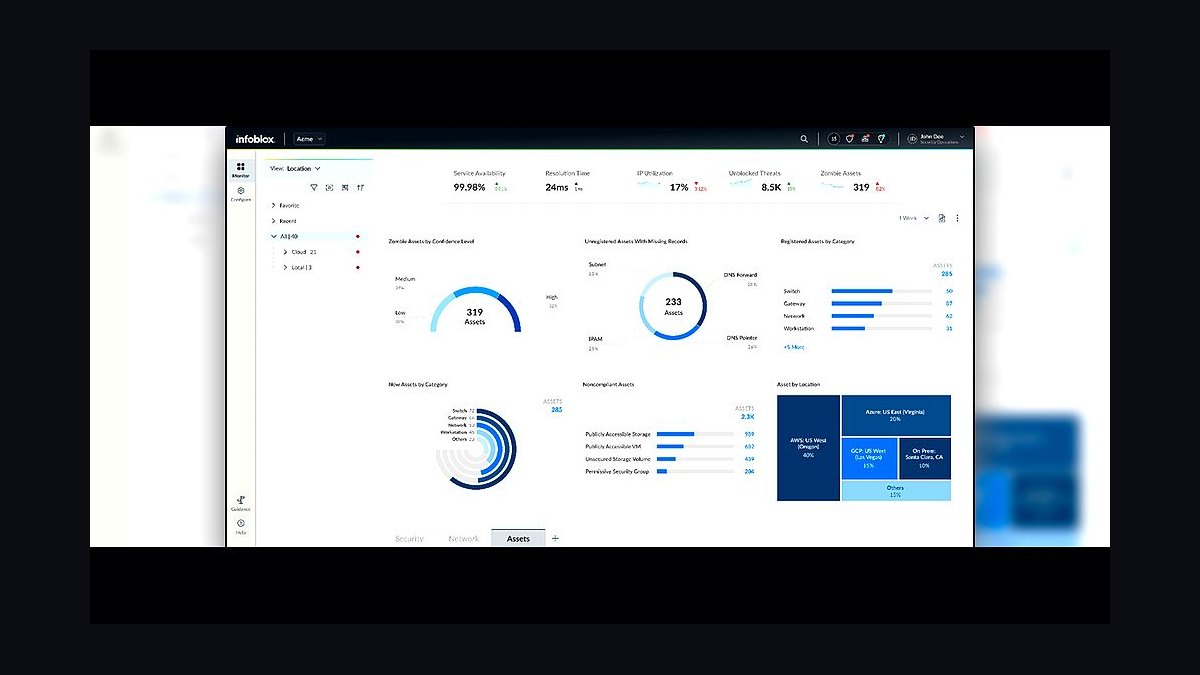Click the +5 More link in Registered Assets
The height and width of the screenshot is (675, 1200).
pyautogui.click(x=793, y=347)
